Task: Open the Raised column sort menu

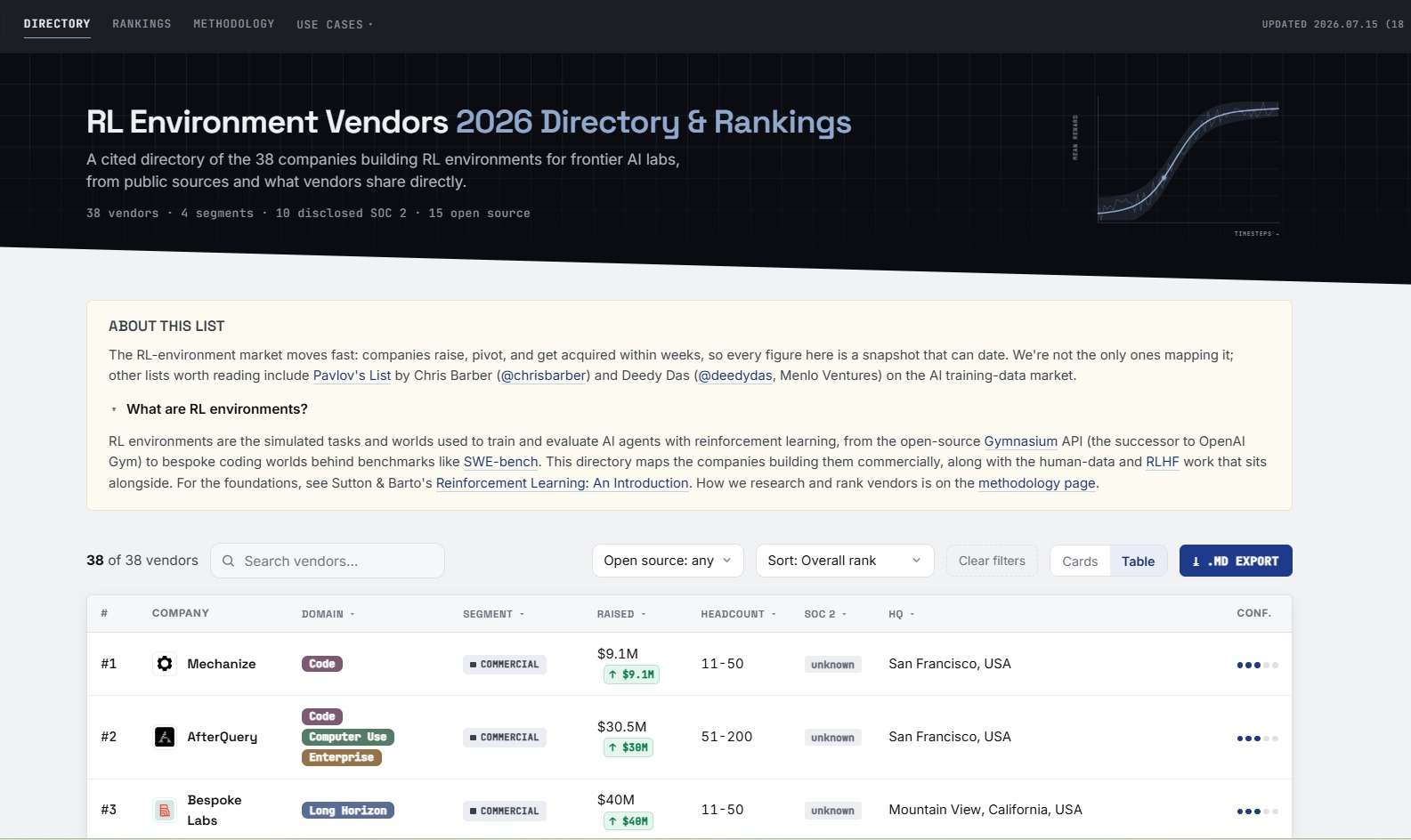Action: [x=621, y=614]
